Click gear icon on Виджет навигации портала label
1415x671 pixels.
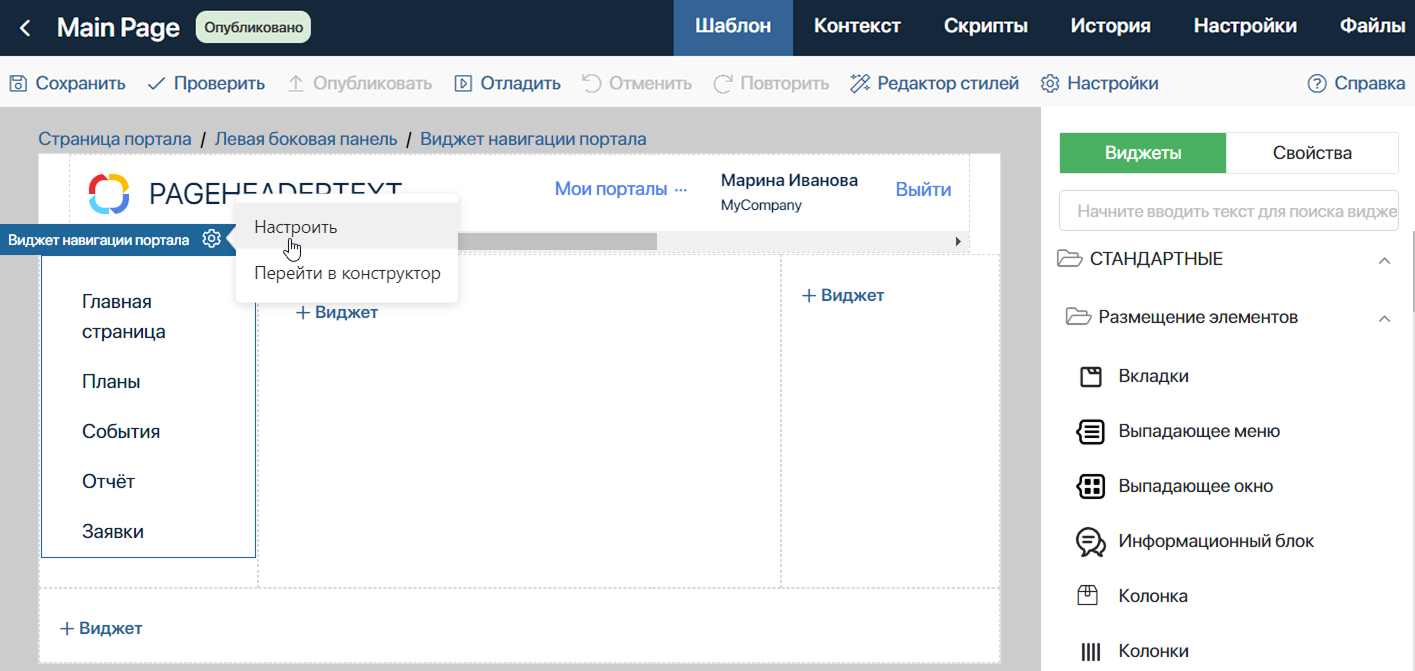(x=211, y=239)
